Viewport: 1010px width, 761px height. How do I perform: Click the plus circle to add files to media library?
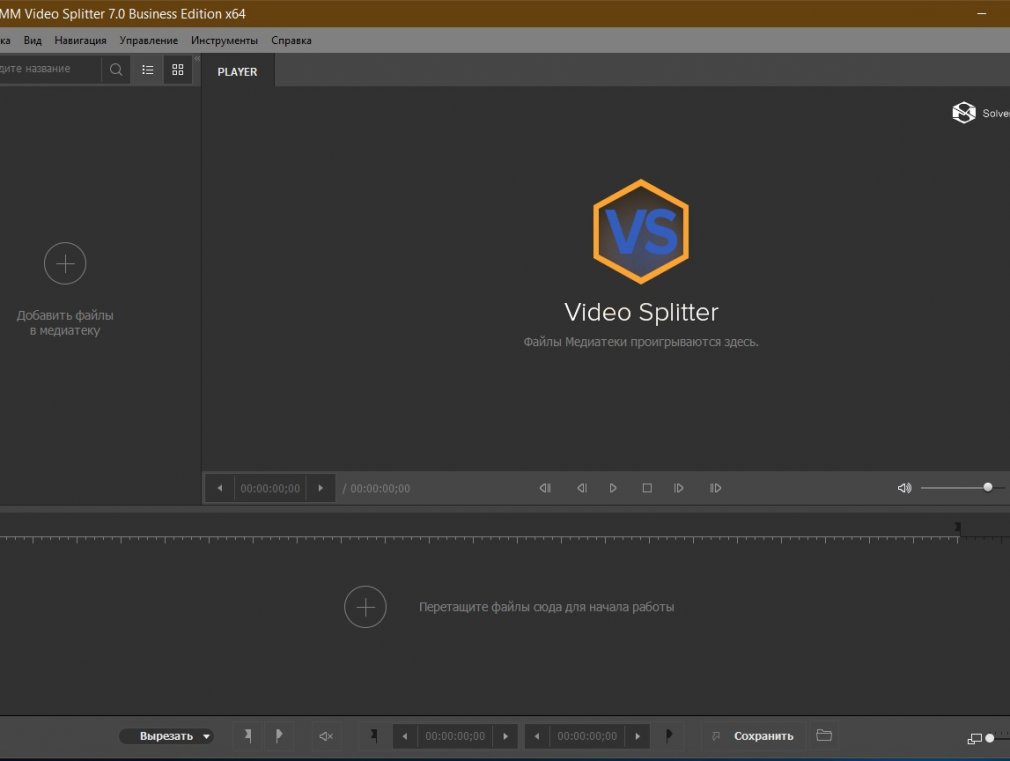coord(65,264)
